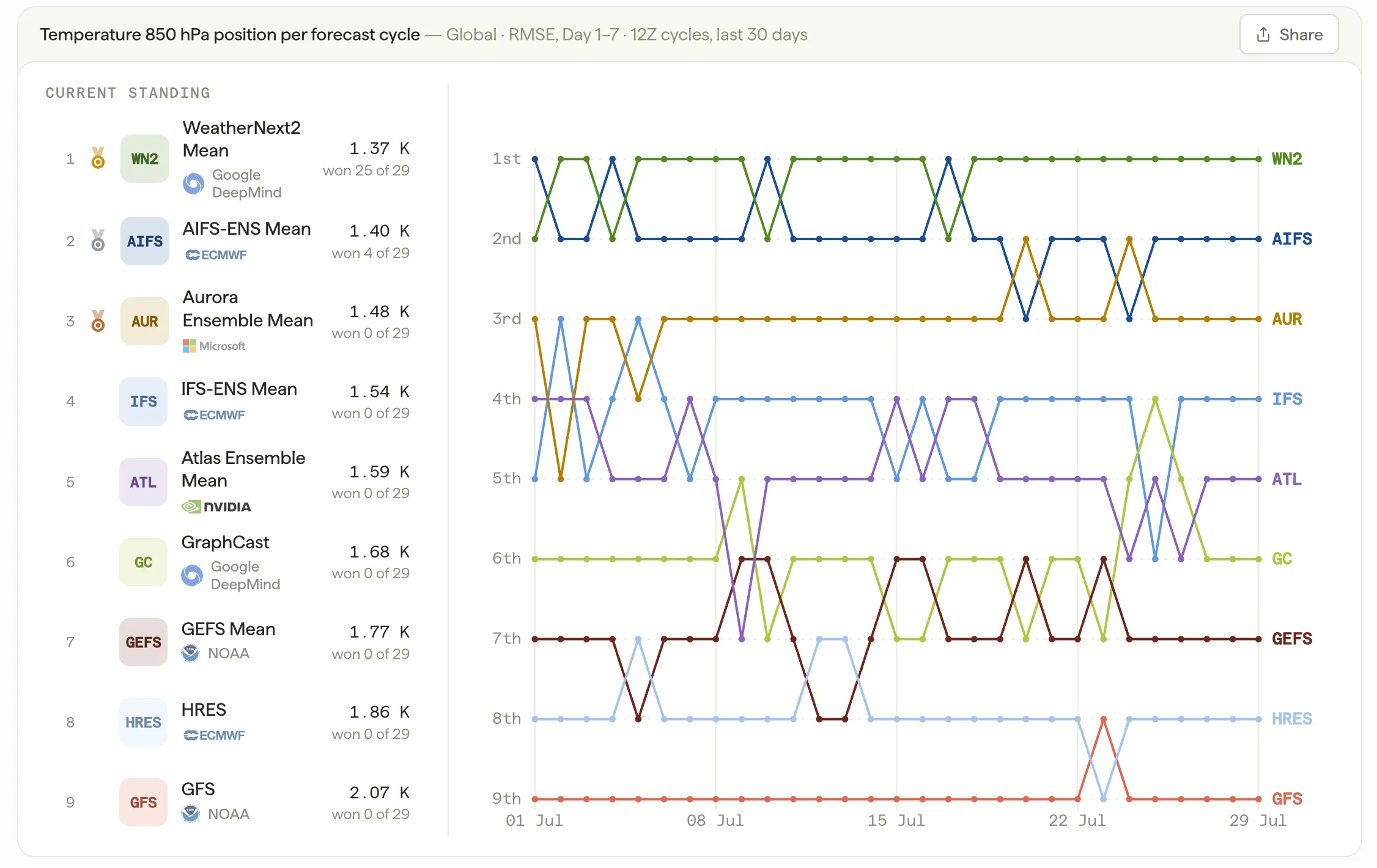1377x868 pixels.
Task: Click the GEFS line label on chart
Action: [1292, 639]
